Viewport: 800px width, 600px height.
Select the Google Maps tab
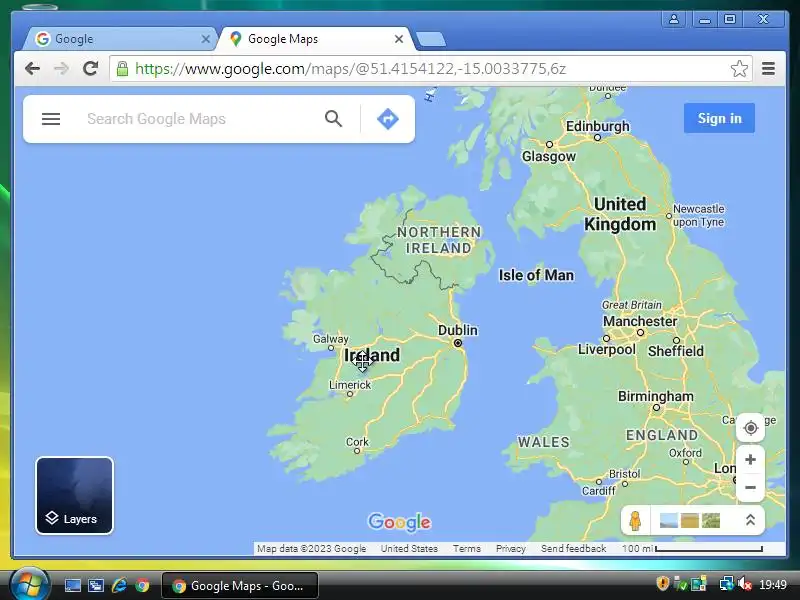[316, 39]
